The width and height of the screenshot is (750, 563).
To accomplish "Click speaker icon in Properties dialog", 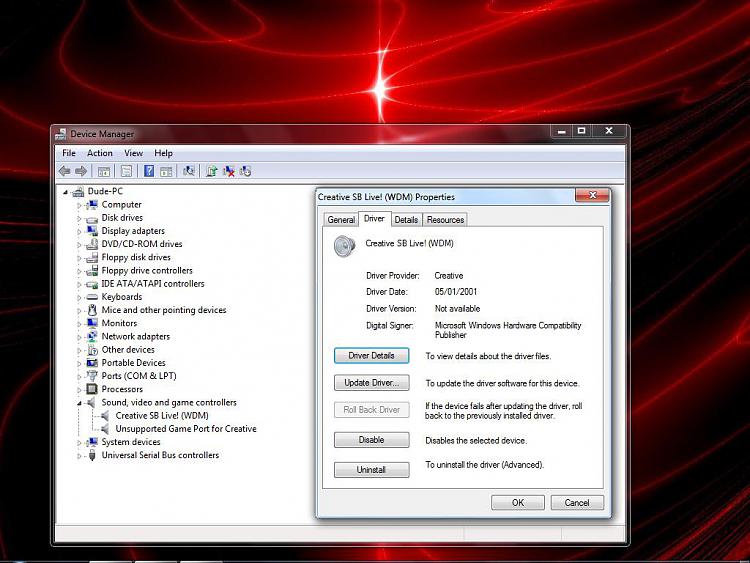I will (x=344, y=246).
